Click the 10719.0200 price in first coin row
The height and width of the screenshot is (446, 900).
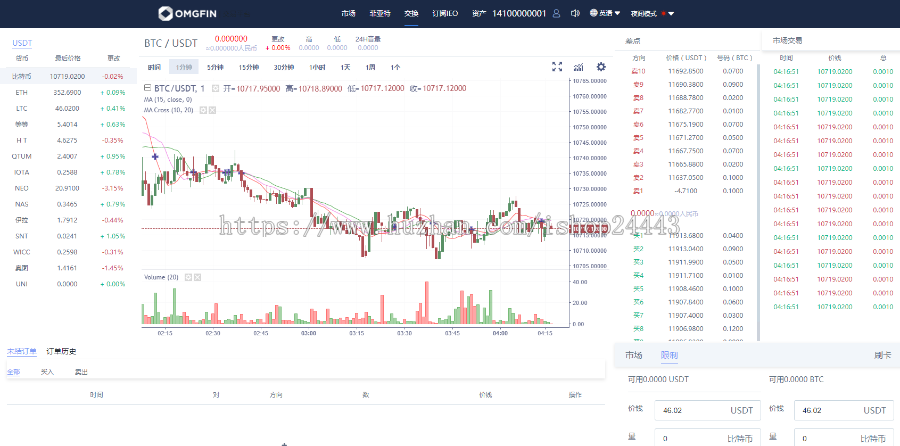[x=67, y=76]
